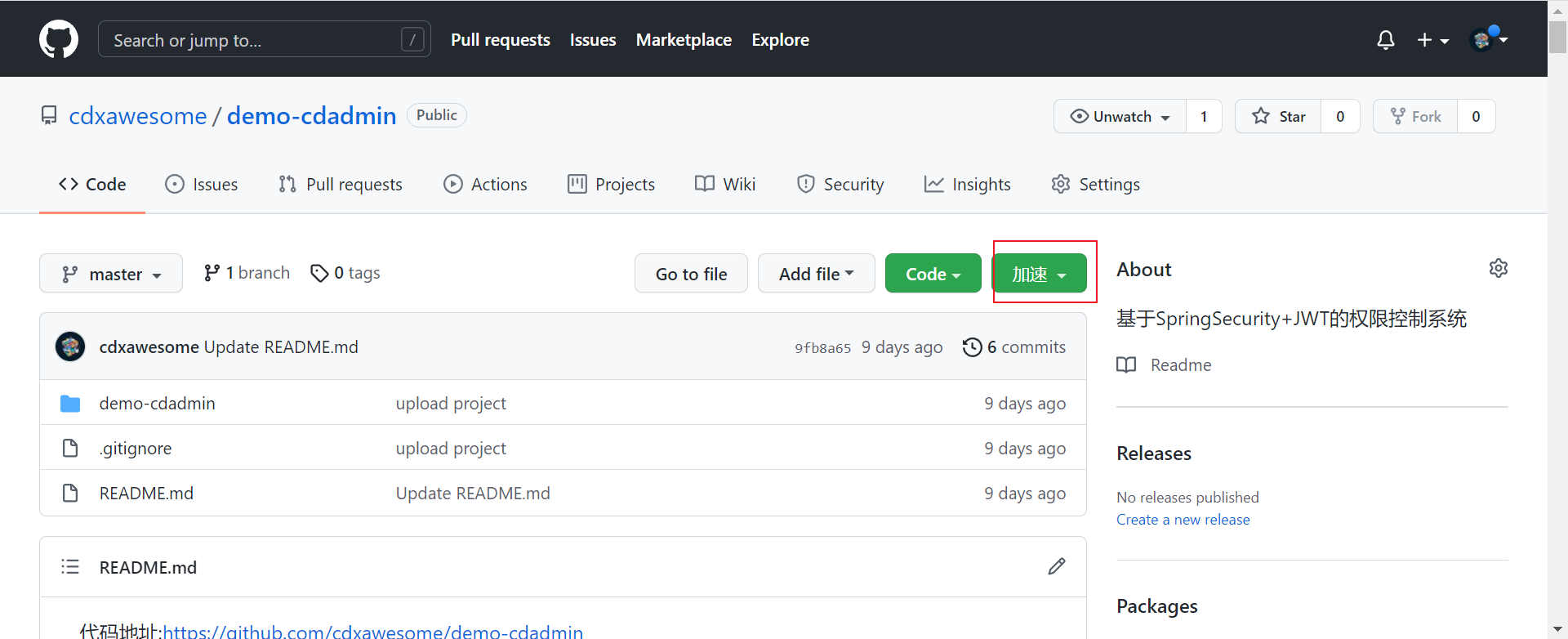1568x639 pixels.
Task: Click Create a new release
Action: 1183,520
